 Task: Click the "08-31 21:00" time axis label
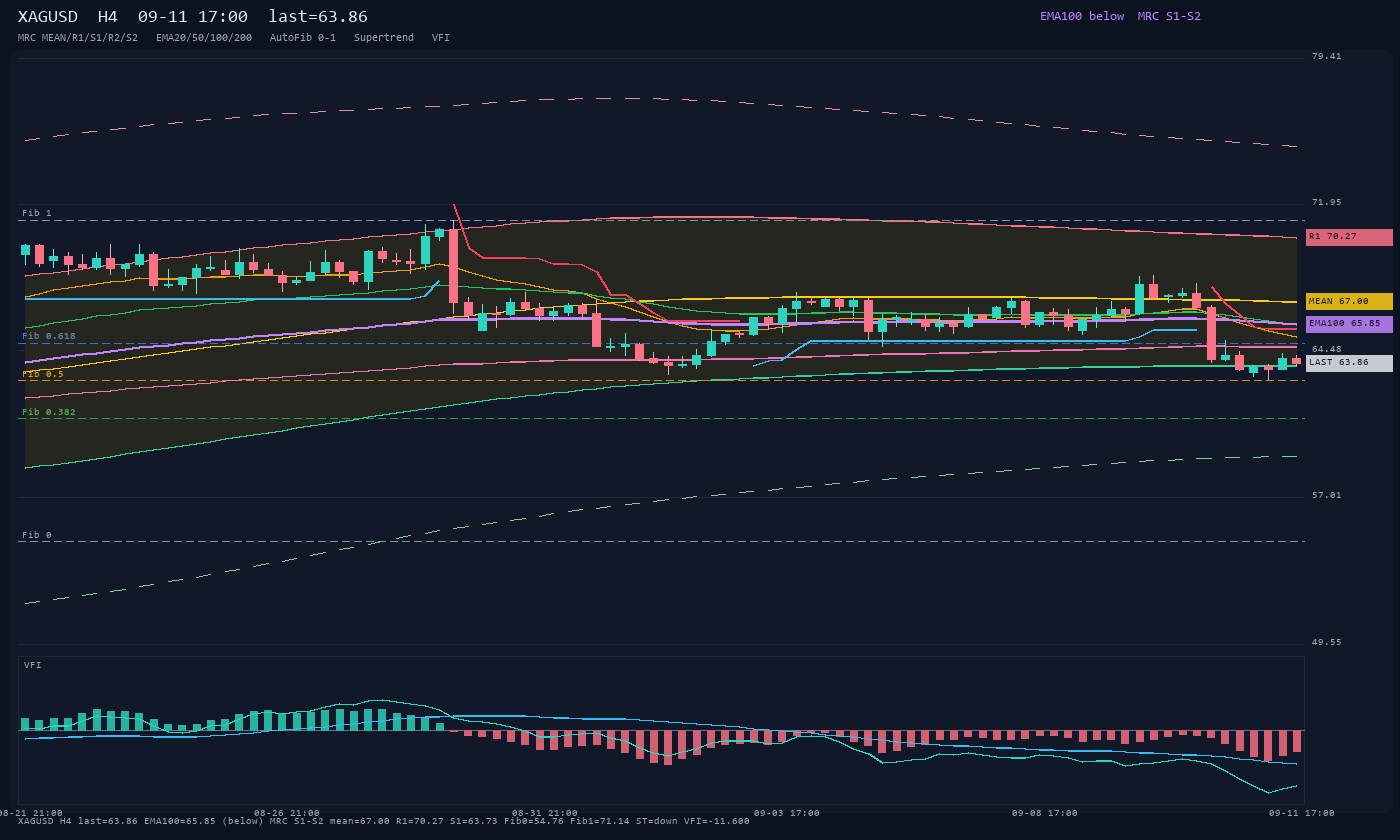point(545,813)
